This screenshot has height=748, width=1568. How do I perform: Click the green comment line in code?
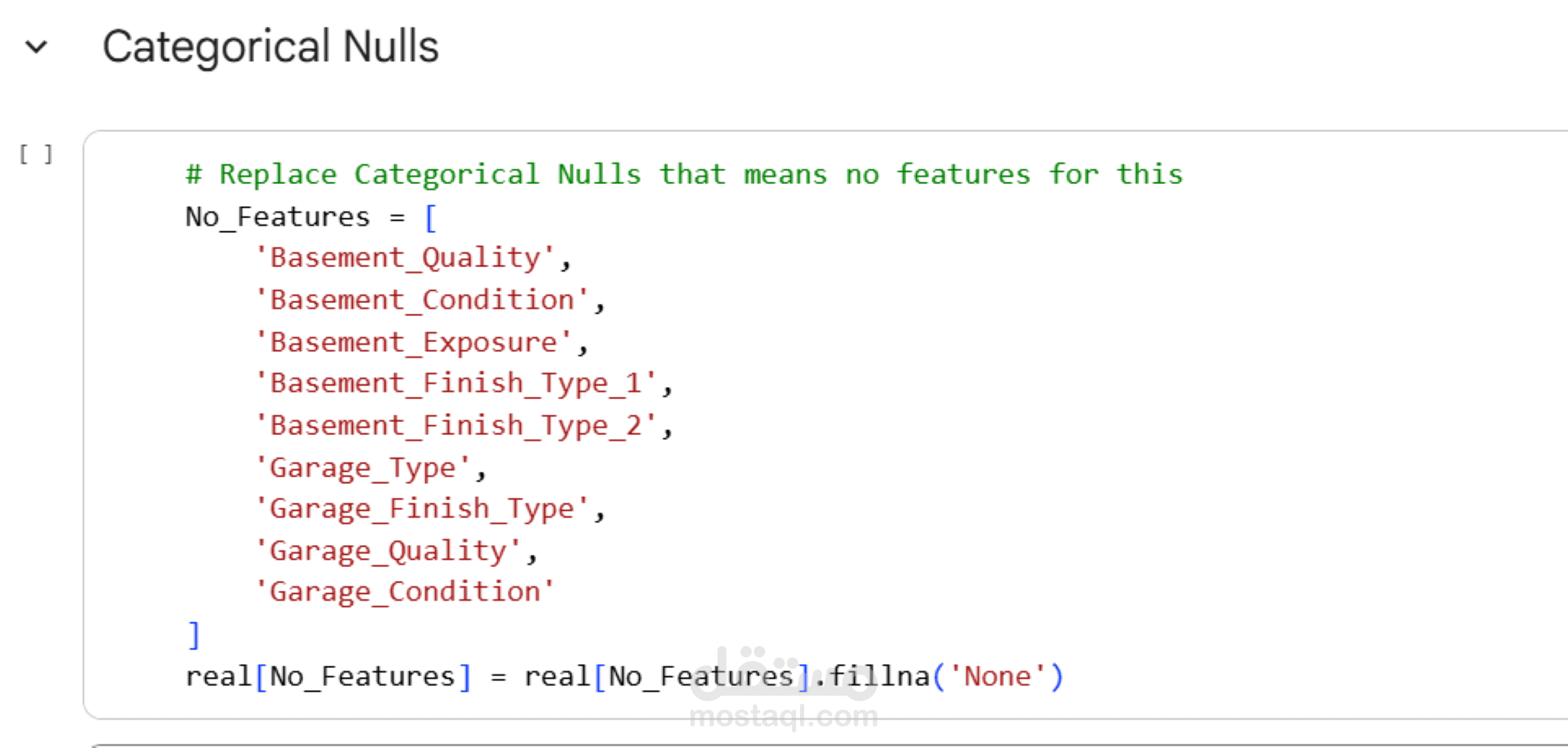click(684, 174)
